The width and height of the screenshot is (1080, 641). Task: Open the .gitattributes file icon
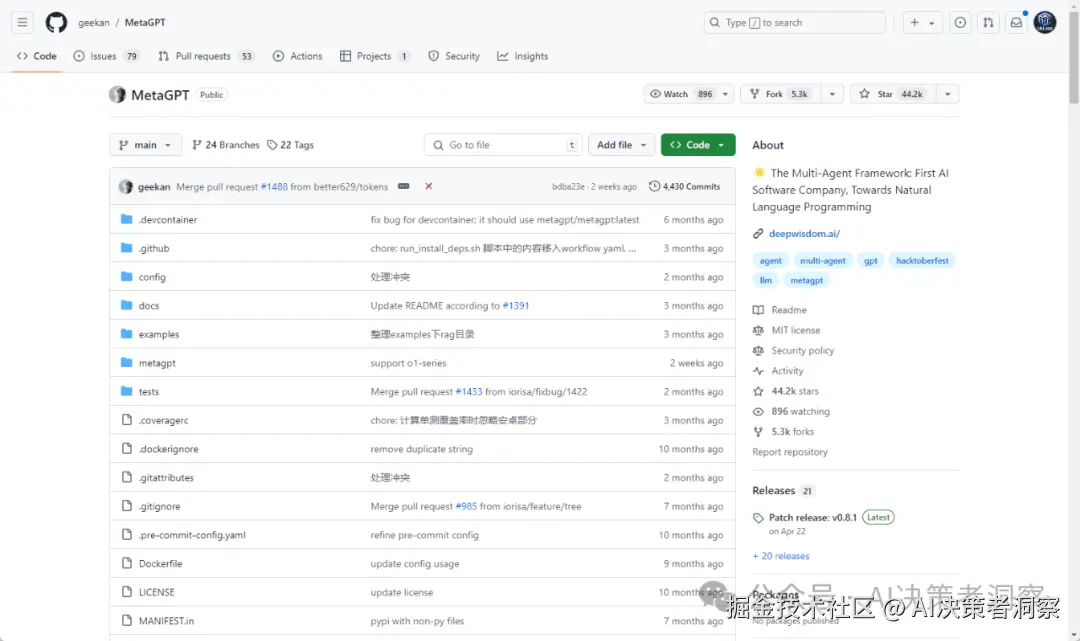[127, 477]
